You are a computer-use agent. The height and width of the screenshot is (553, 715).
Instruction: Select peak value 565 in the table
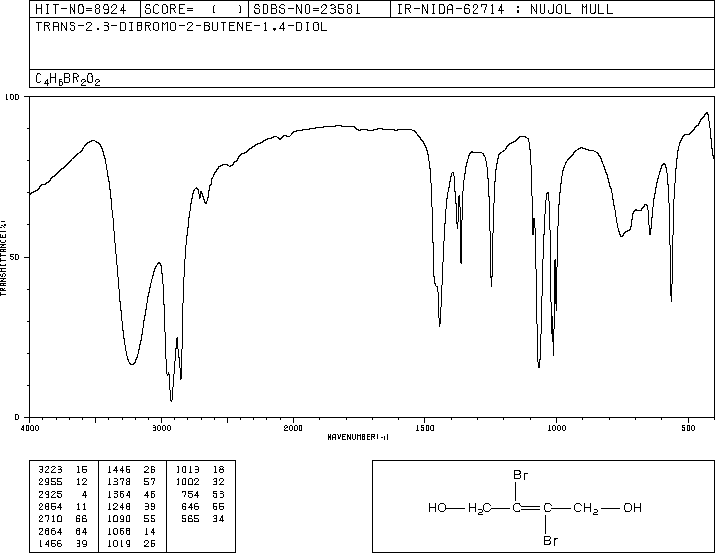coord(191,519)
